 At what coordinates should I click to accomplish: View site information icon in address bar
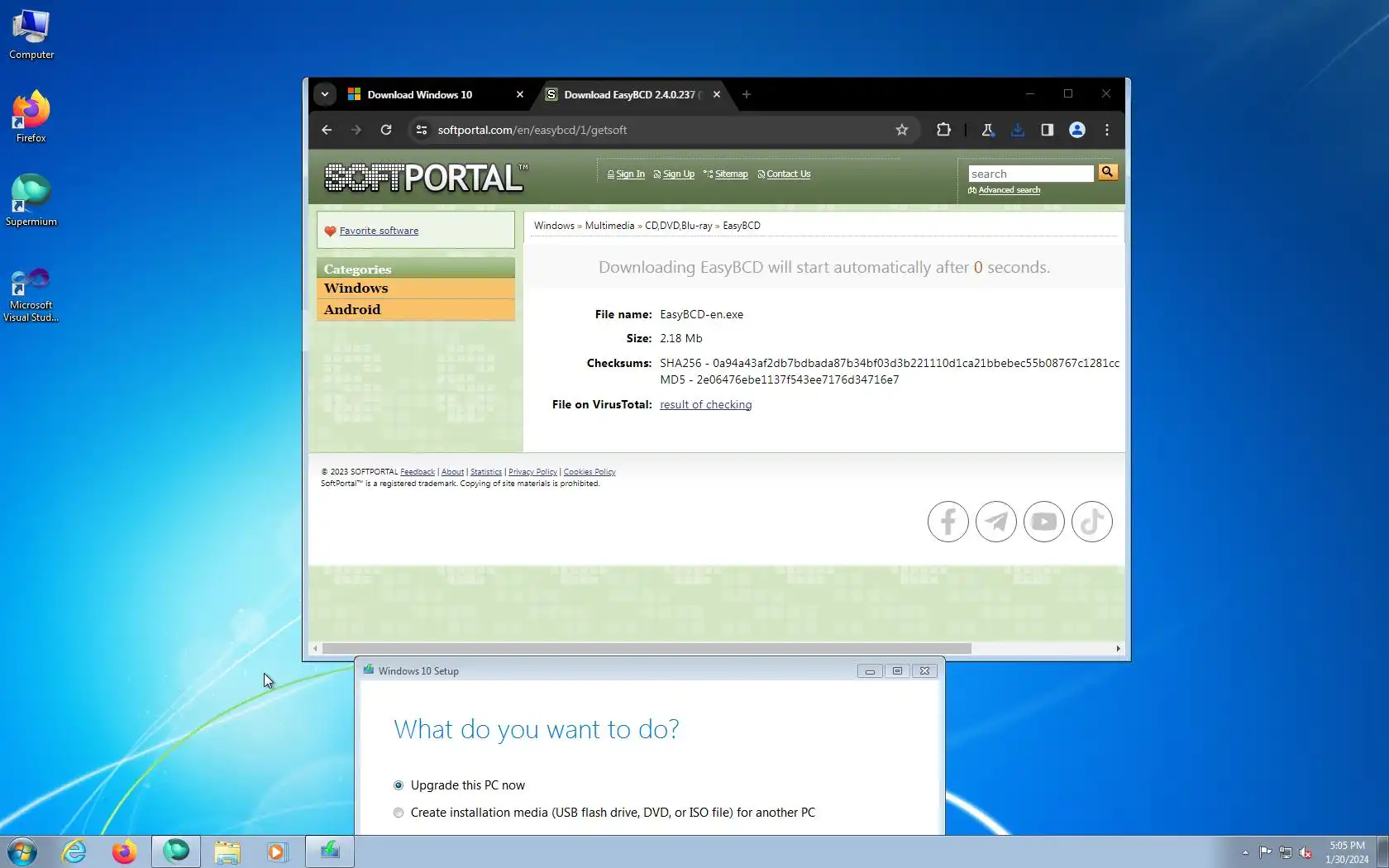[x=422, y=130]
